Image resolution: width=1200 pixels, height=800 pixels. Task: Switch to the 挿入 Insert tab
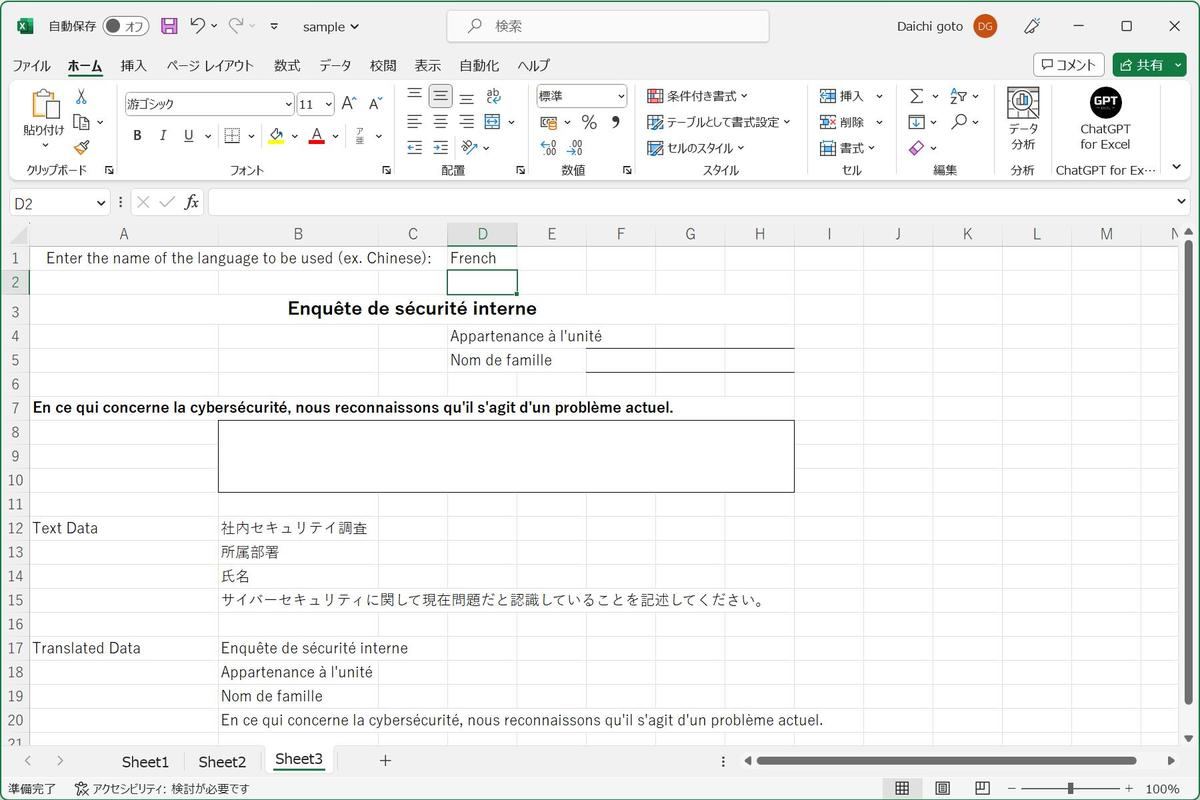pos(133,65)
